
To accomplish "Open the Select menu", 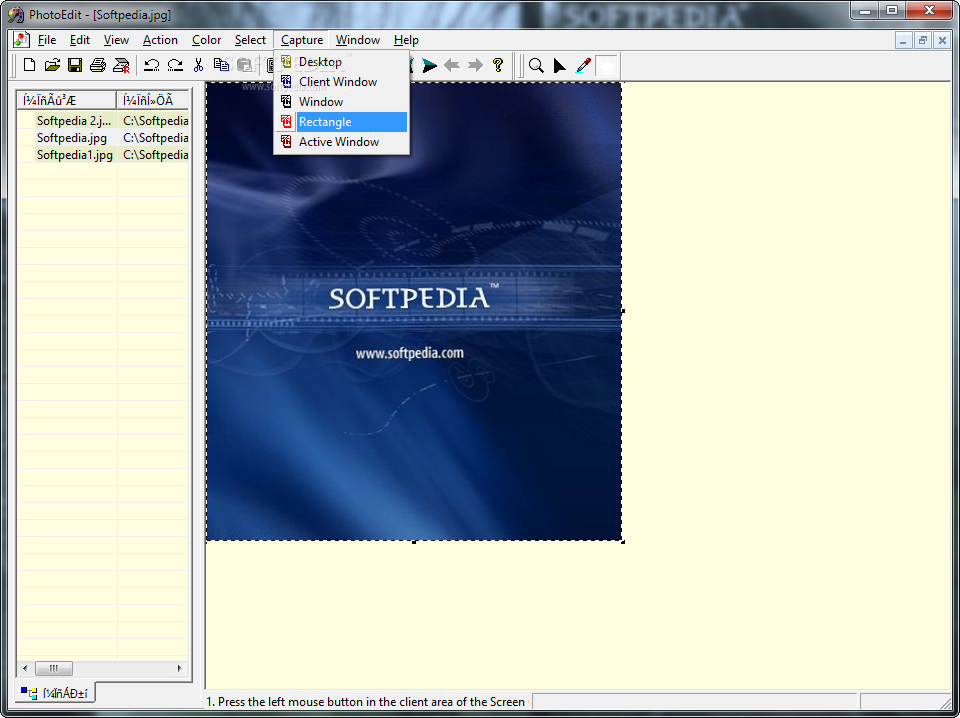I will (250, 40).
